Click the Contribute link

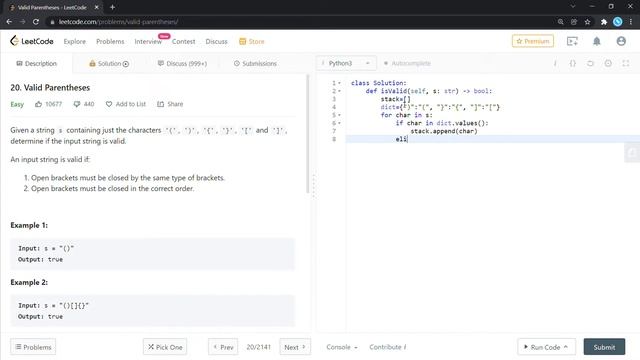[387, 347]
